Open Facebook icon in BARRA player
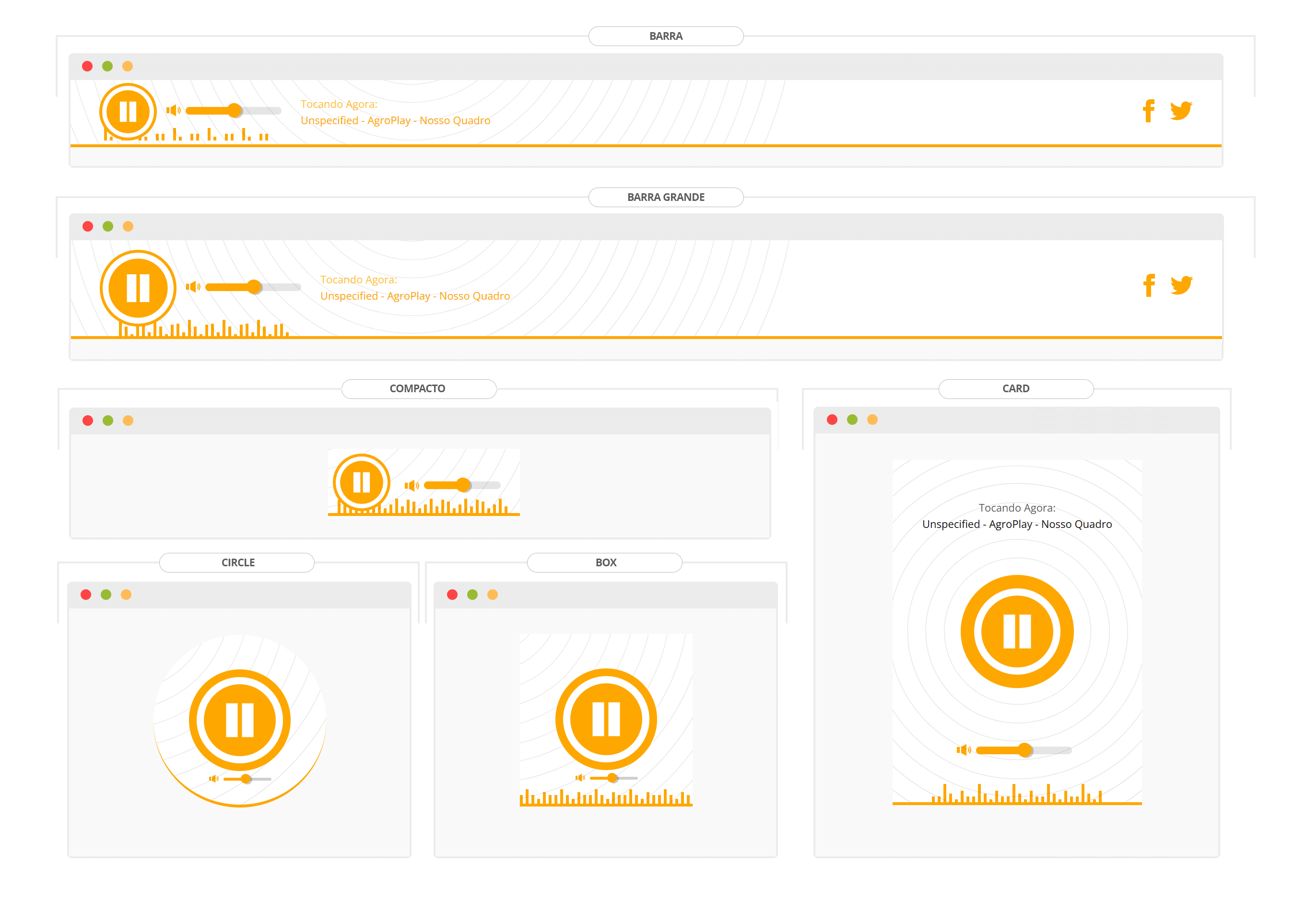Image resolution: width=1295 pixels, height=924 pixels. click(x=1148, y=111)
